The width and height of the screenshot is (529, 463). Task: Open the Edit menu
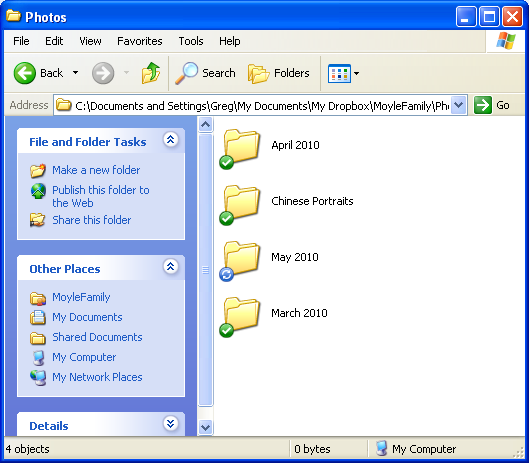click(54, 41)
